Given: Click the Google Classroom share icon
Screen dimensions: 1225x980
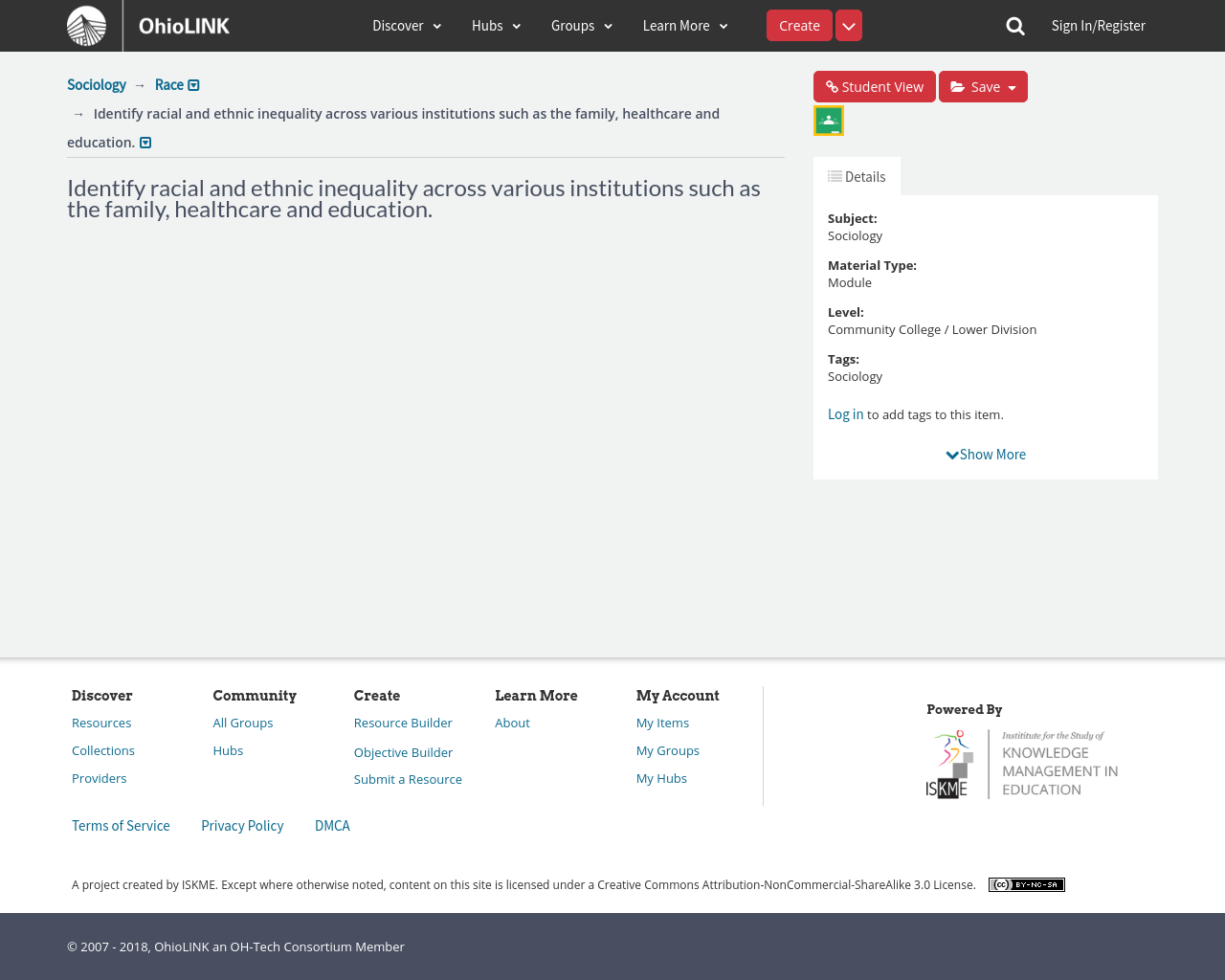Looking at the screenshot, I should pyautogui.click(x=829, y=121).
